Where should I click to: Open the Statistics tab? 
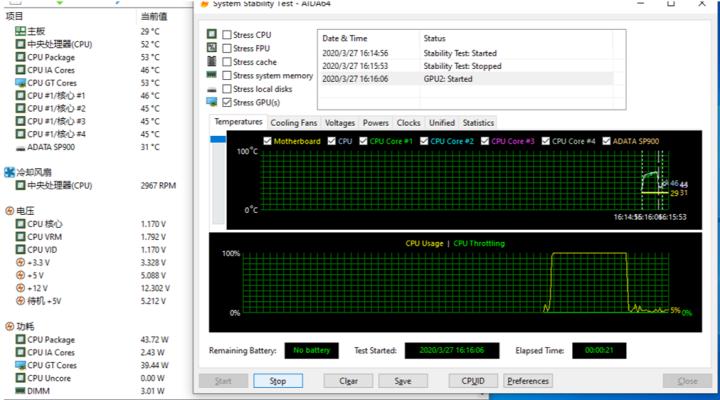[x=478, y=123]
